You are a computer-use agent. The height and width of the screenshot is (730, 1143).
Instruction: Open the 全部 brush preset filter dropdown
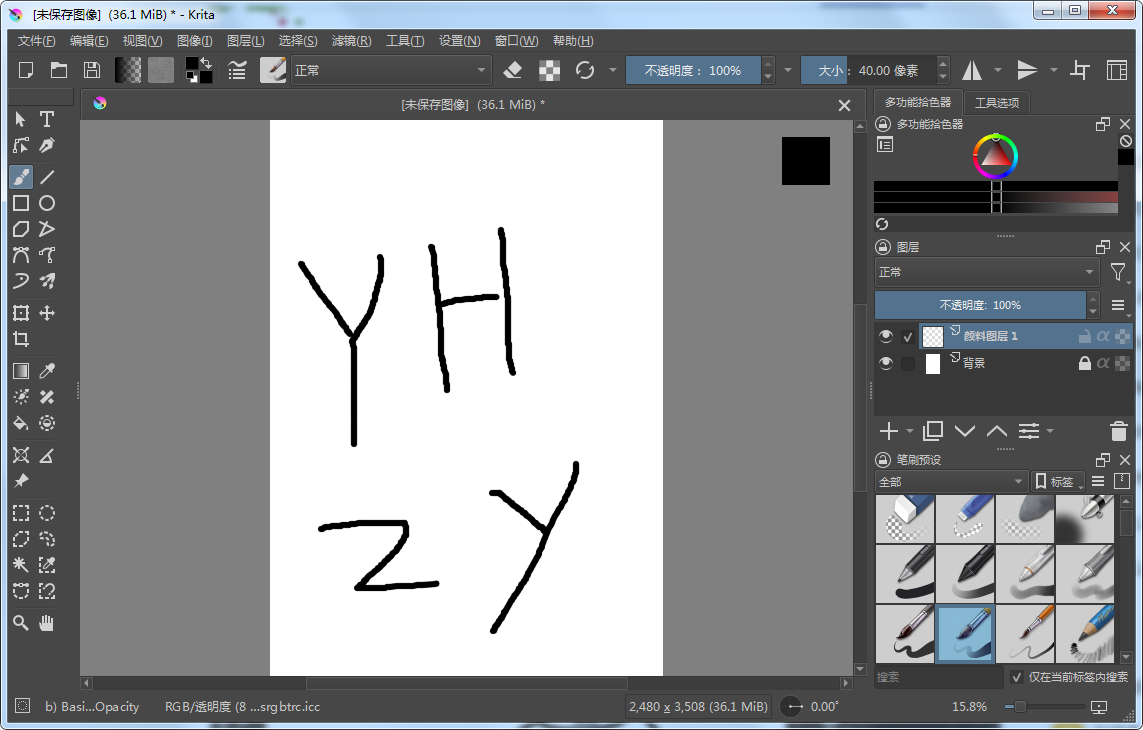949,481
